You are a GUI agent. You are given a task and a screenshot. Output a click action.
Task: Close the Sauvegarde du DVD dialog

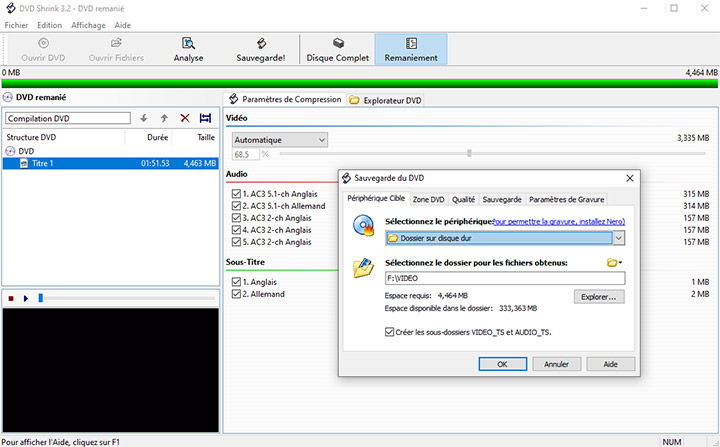[x=630, y=178]
